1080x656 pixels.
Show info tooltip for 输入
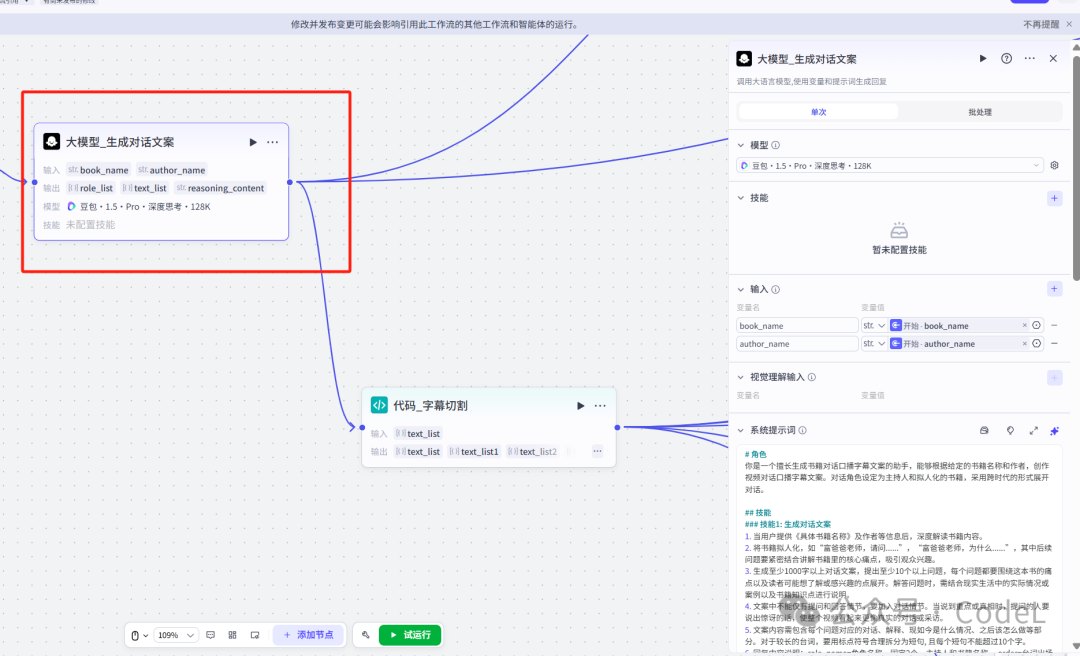[x=776, y=289]
